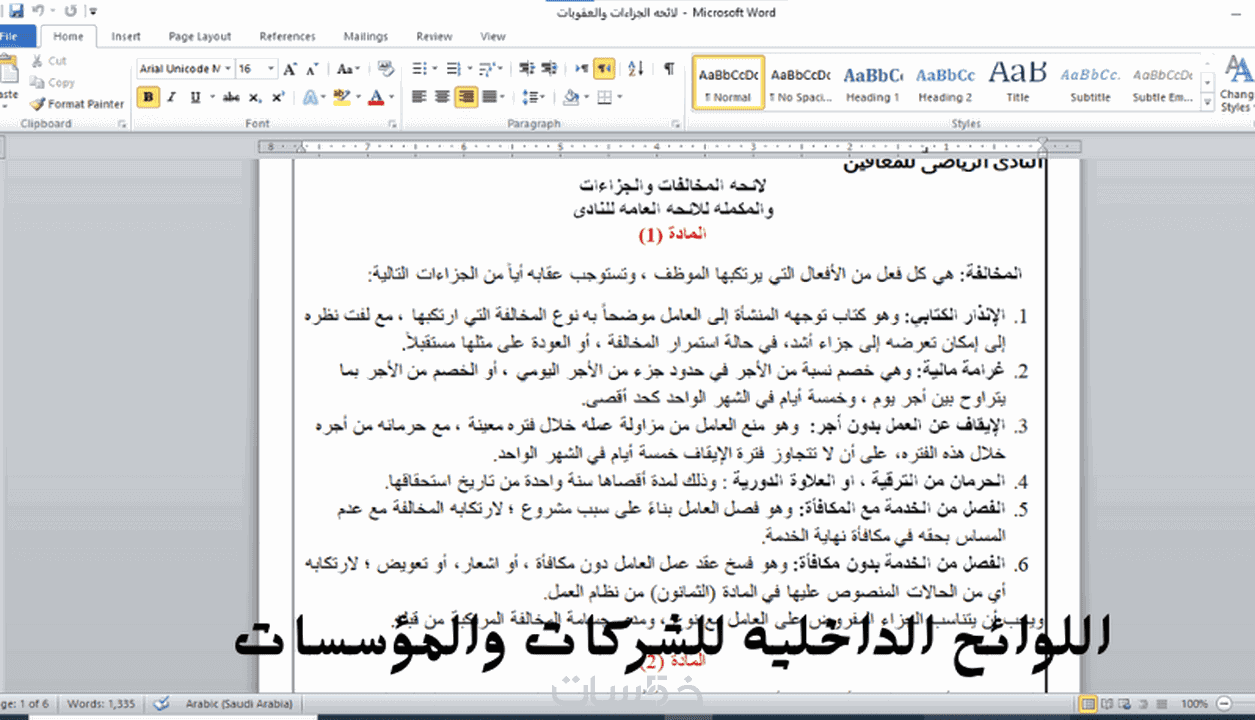1255x720 pixels.
Task: Shrink the font size
Action: (x=311, y=69)
